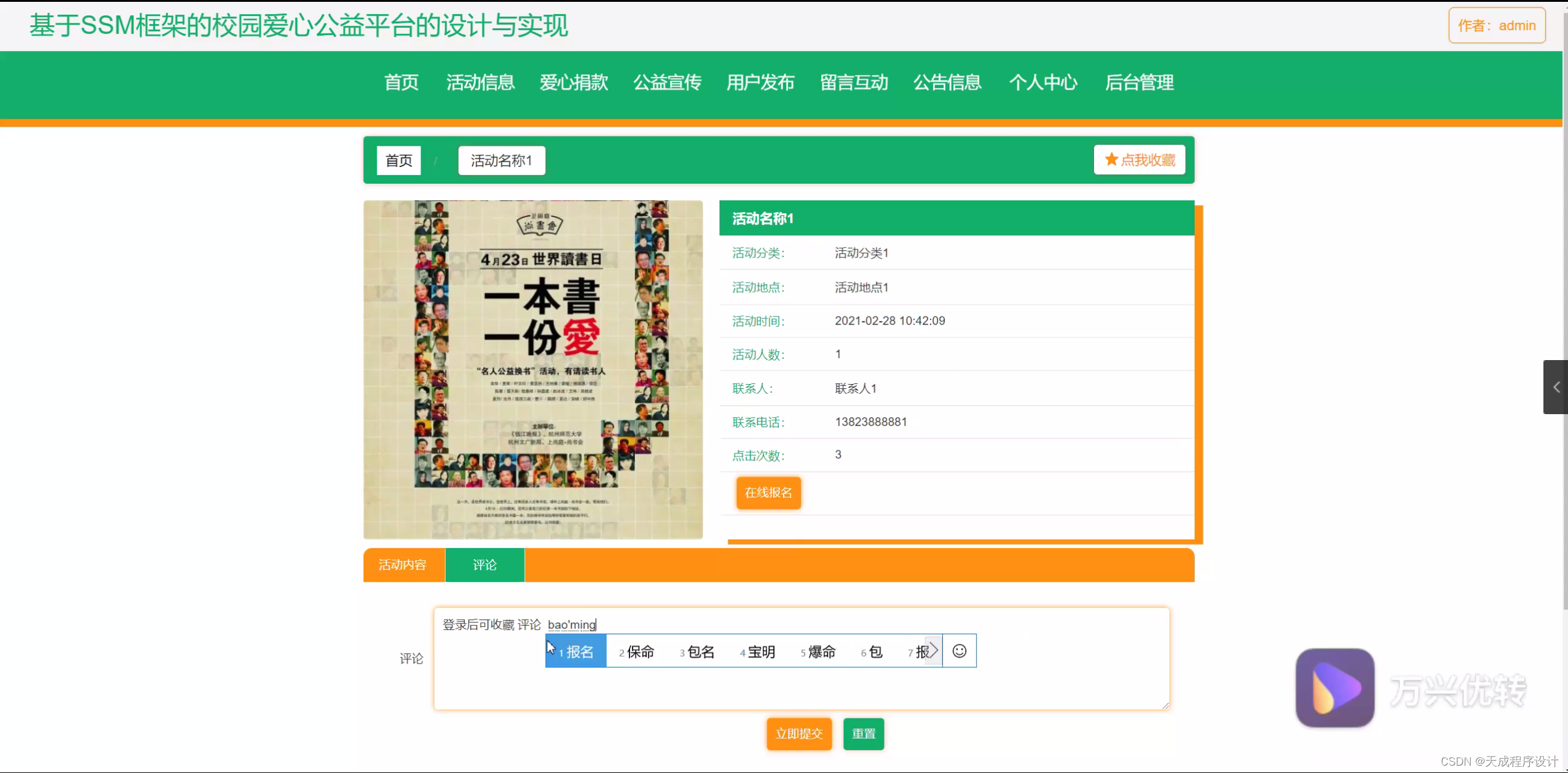Click the 立即提交 submit button

point(798,733)
